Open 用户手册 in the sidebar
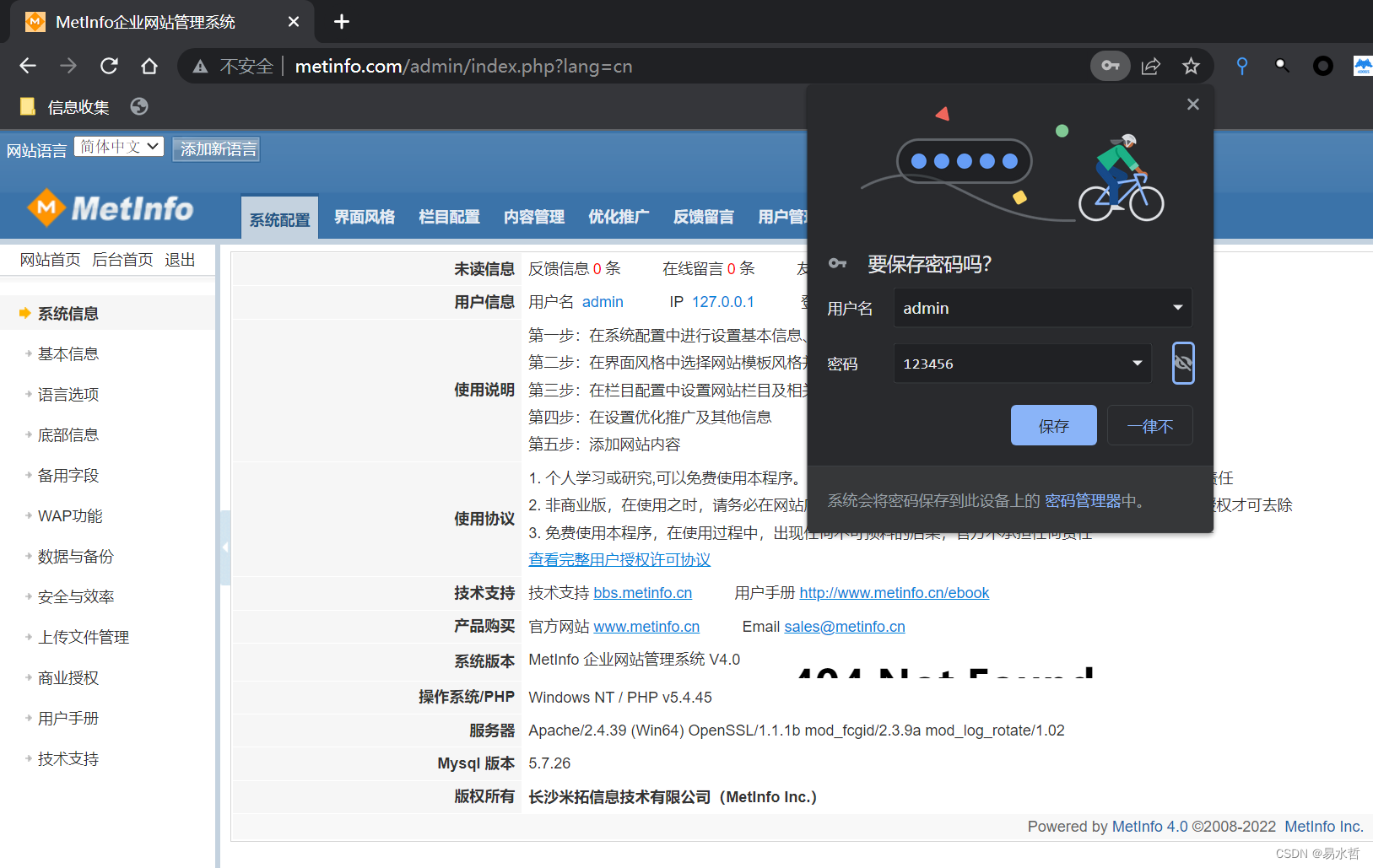The image size is (1373, 868). (68, 719)
